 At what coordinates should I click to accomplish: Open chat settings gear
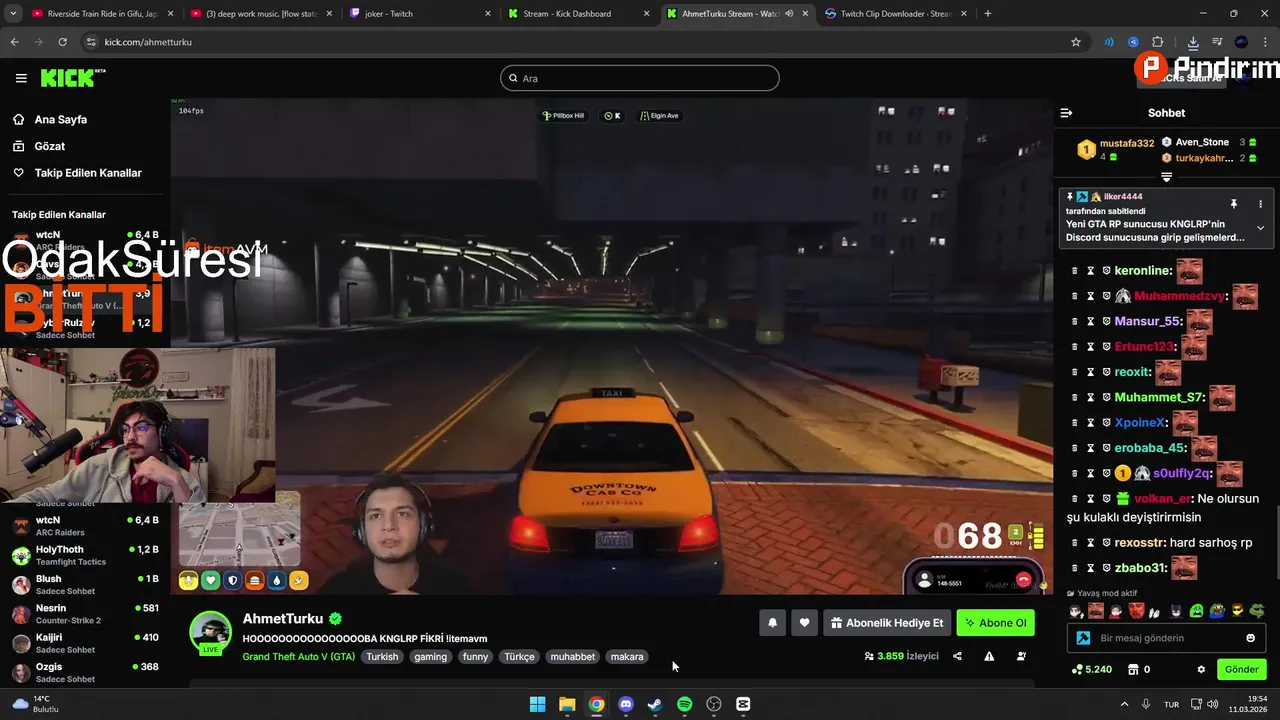pos(1201,669)
